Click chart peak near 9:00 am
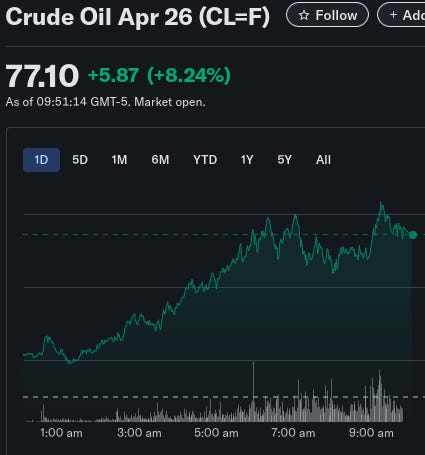 (x=381, y=203)
